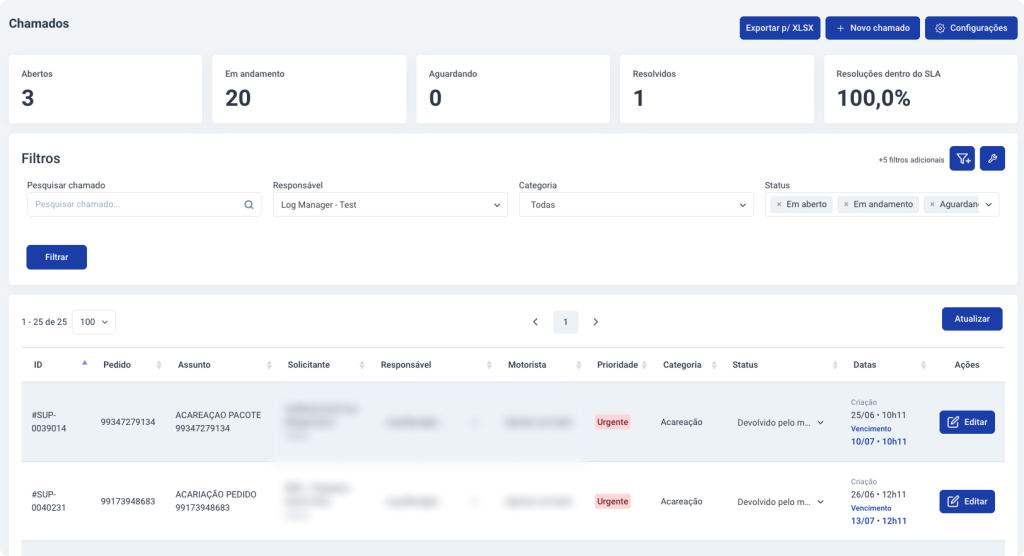This screenshot has height=556, width=1024.
Task: Click due date '13/07 • 12h11'
Action: point(878,521)
